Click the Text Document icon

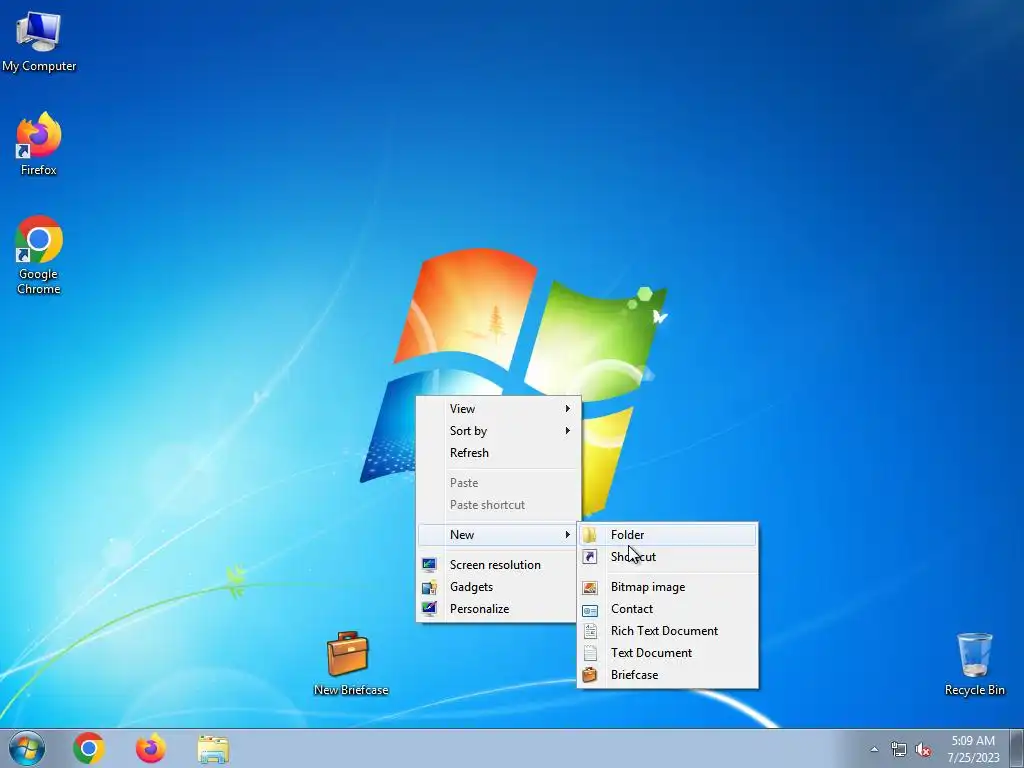point(590,653)
